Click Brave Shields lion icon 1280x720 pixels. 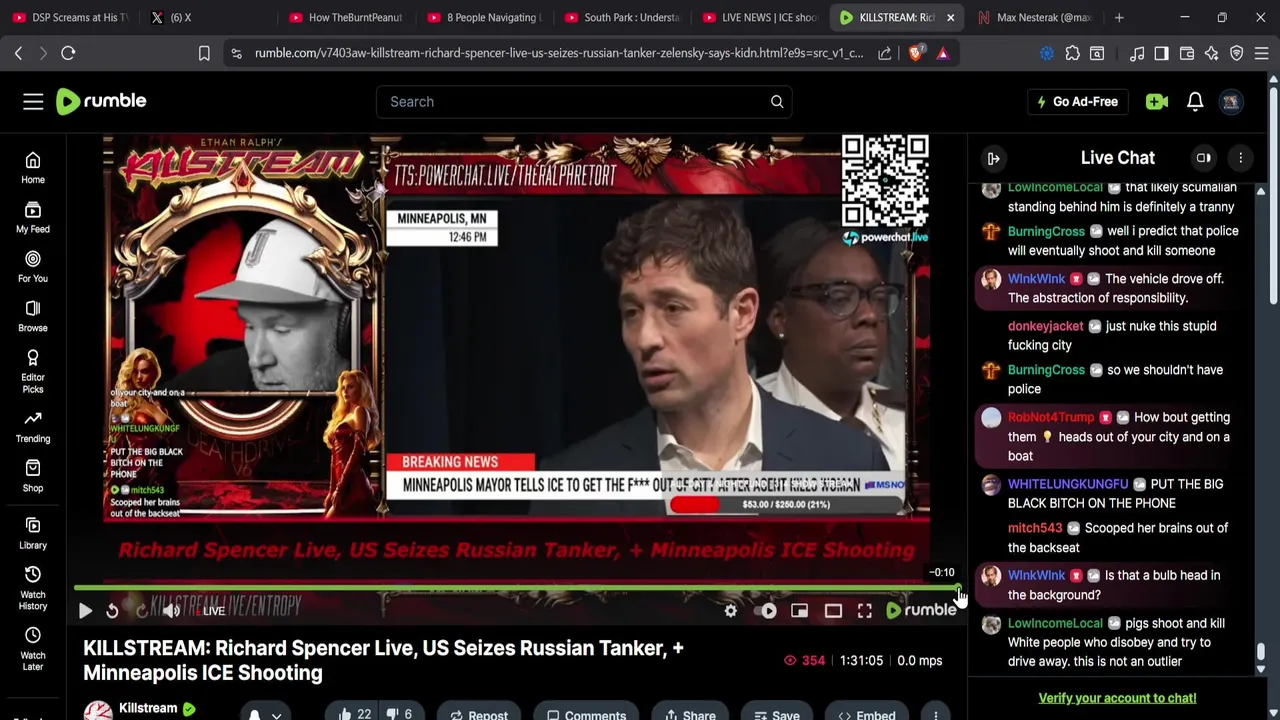pos(915,53)
